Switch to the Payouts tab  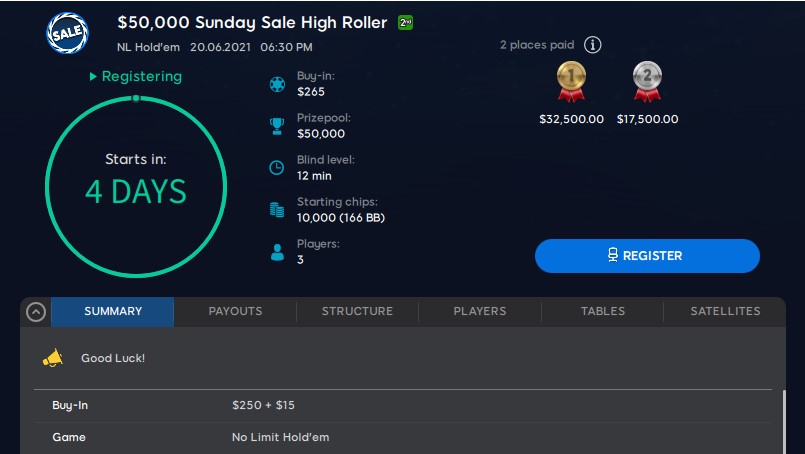click(235, 311)
